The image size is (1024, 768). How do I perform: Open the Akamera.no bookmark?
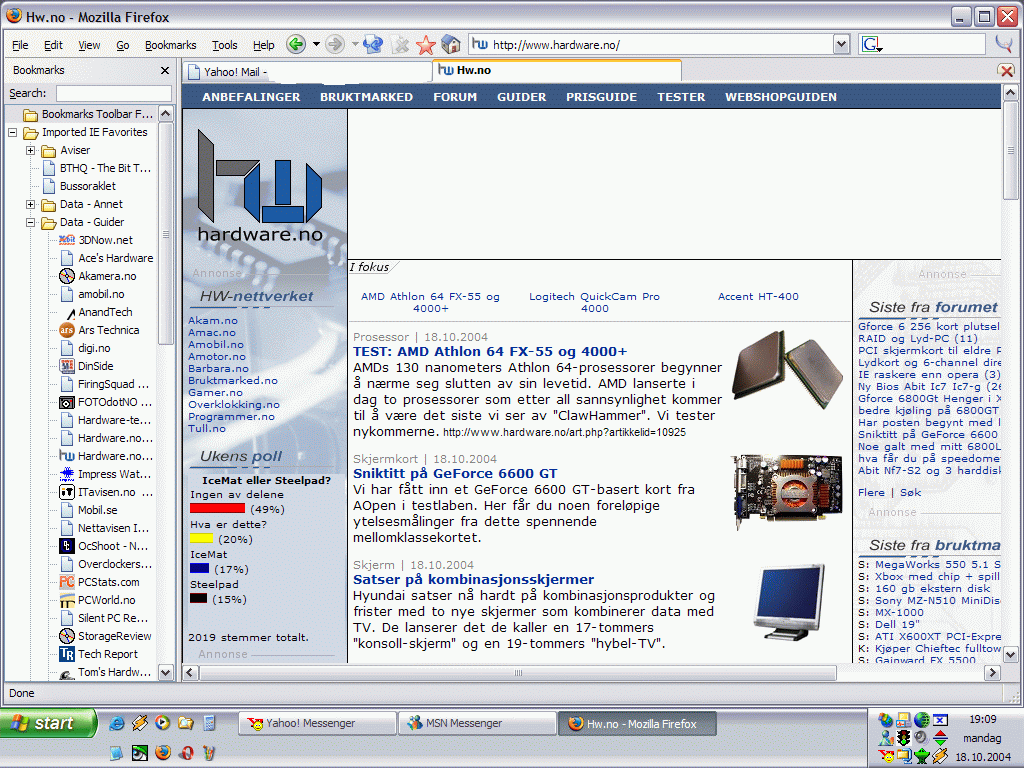pos(107,276)
